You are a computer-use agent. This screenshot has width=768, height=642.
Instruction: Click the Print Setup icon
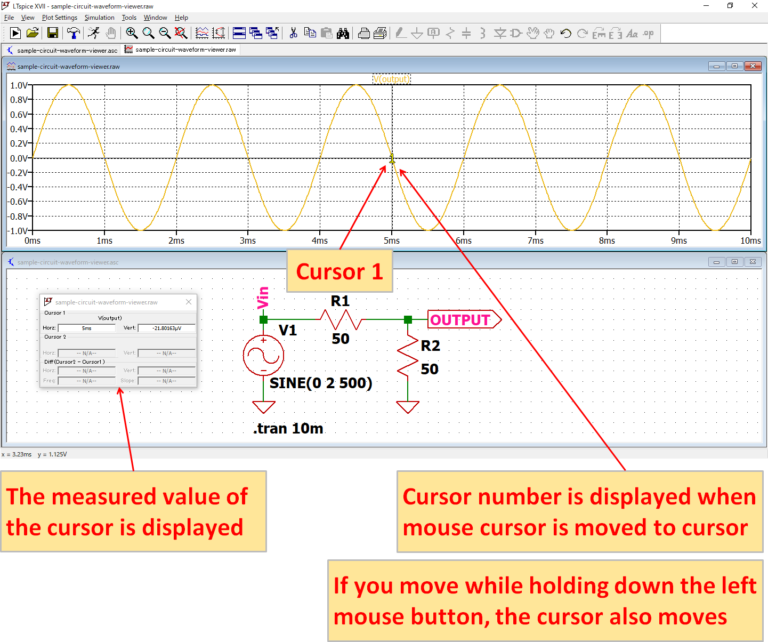click(380, 33)
